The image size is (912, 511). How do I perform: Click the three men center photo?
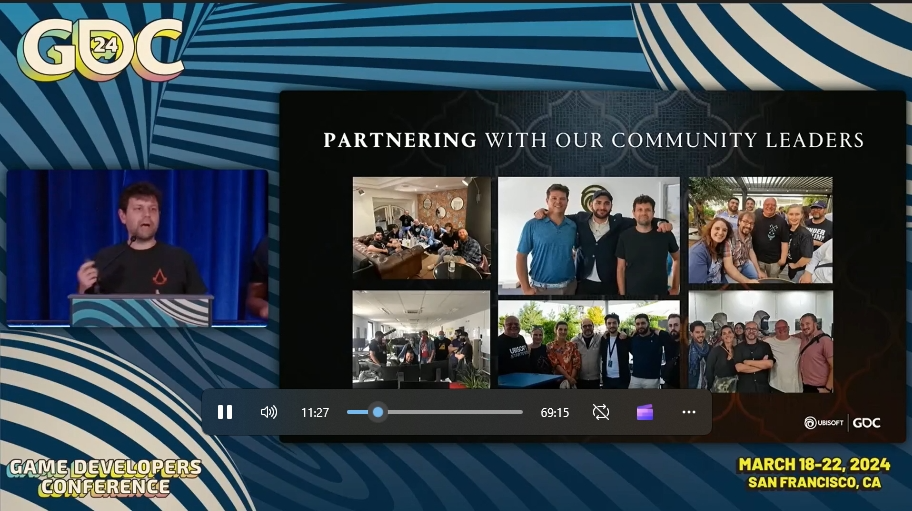(589, 236)
